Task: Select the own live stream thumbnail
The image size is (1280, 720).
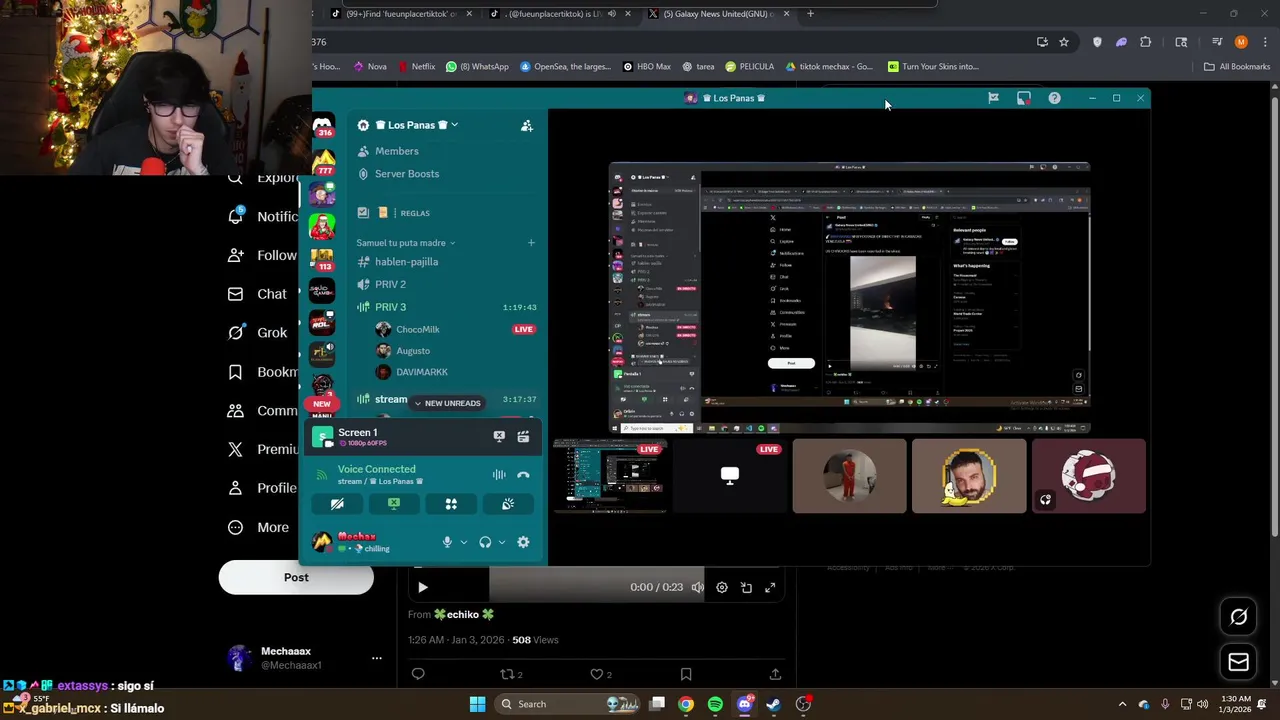Action: point(610,476)
